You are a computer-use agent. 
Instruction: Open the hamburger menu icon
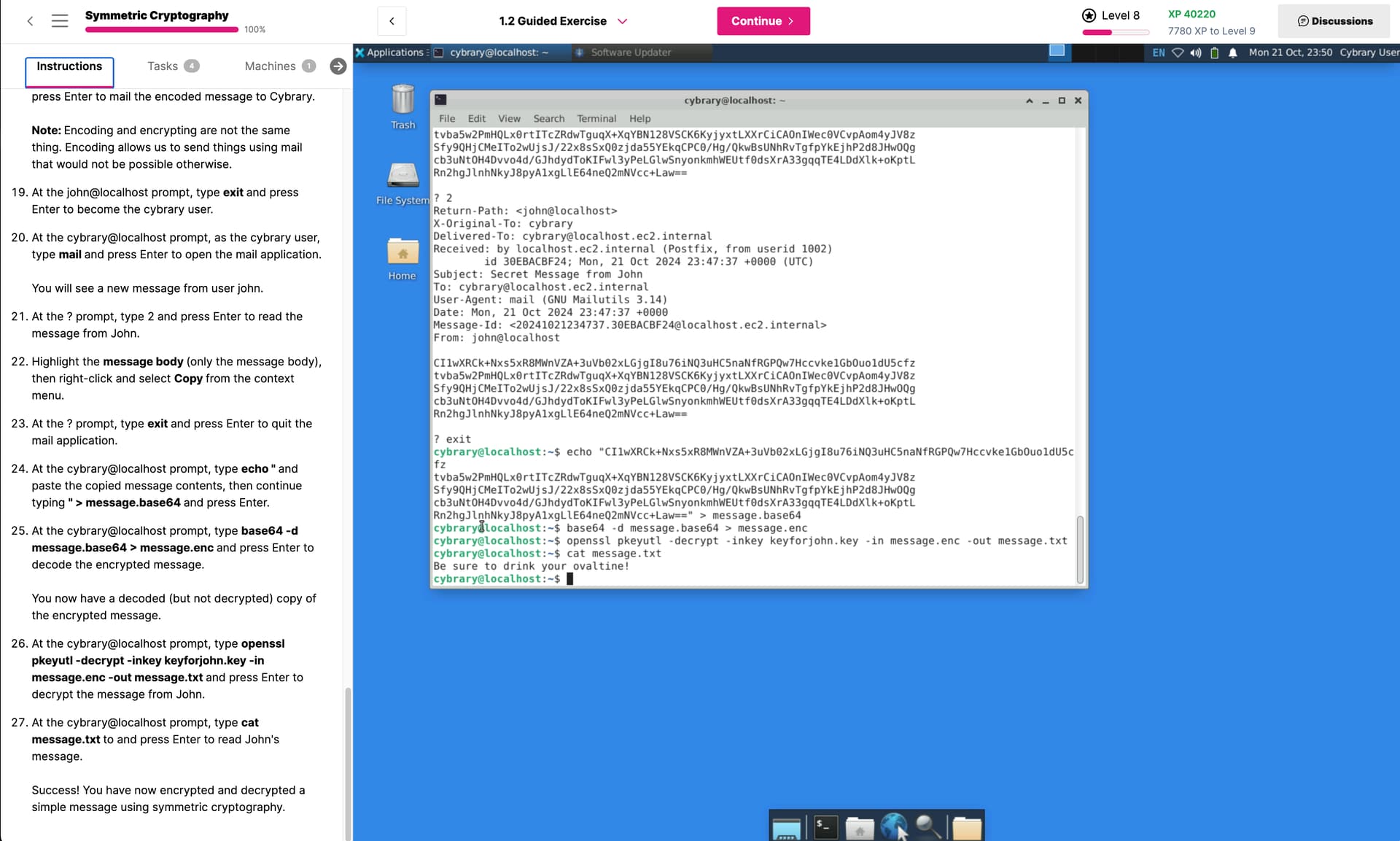click(60, 21)
